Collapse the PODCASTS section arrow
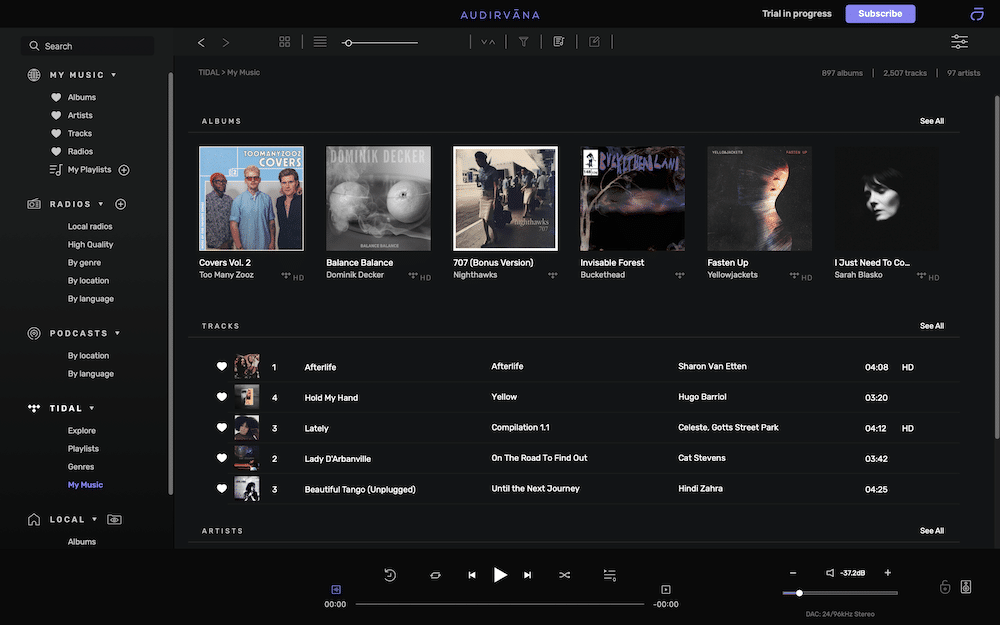 (117, 333)
